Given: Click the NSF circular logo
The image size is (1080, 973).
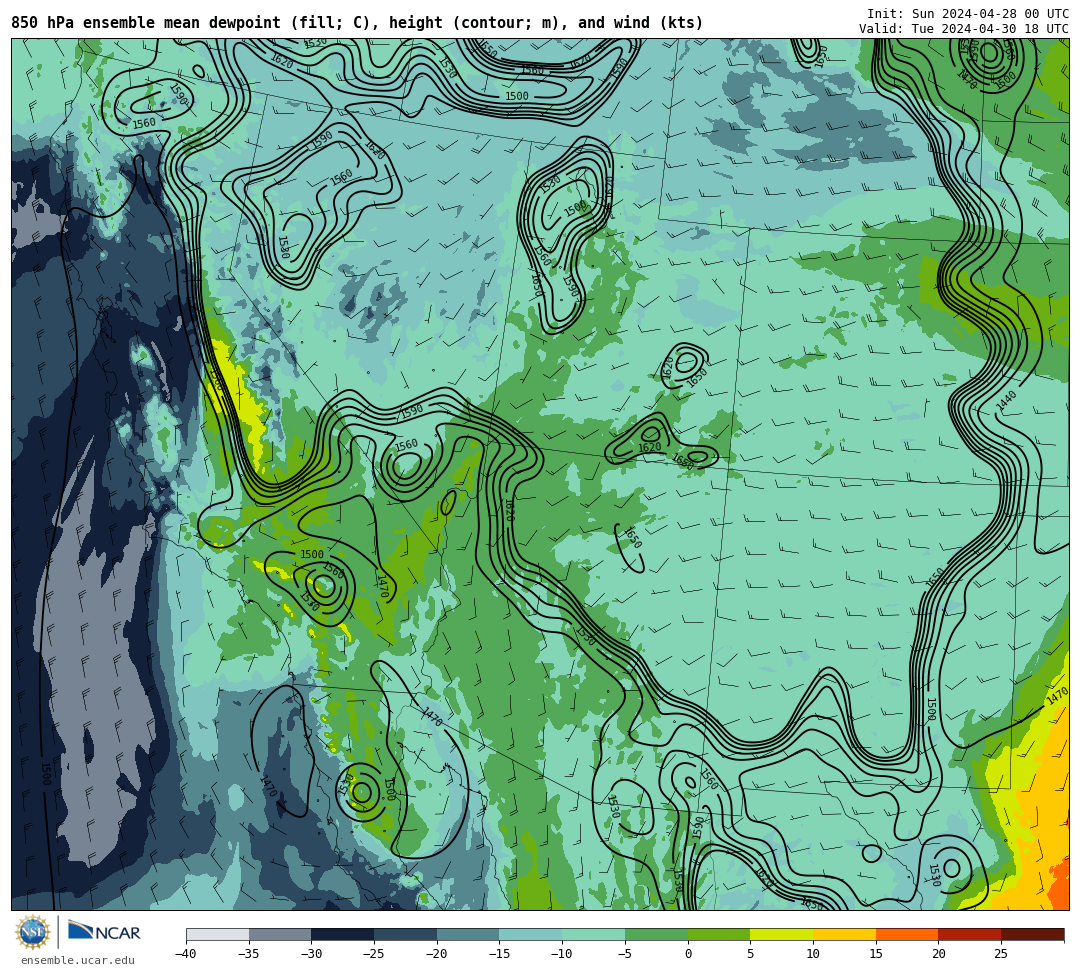Looking at the screenshot, I should coord(33,932).
